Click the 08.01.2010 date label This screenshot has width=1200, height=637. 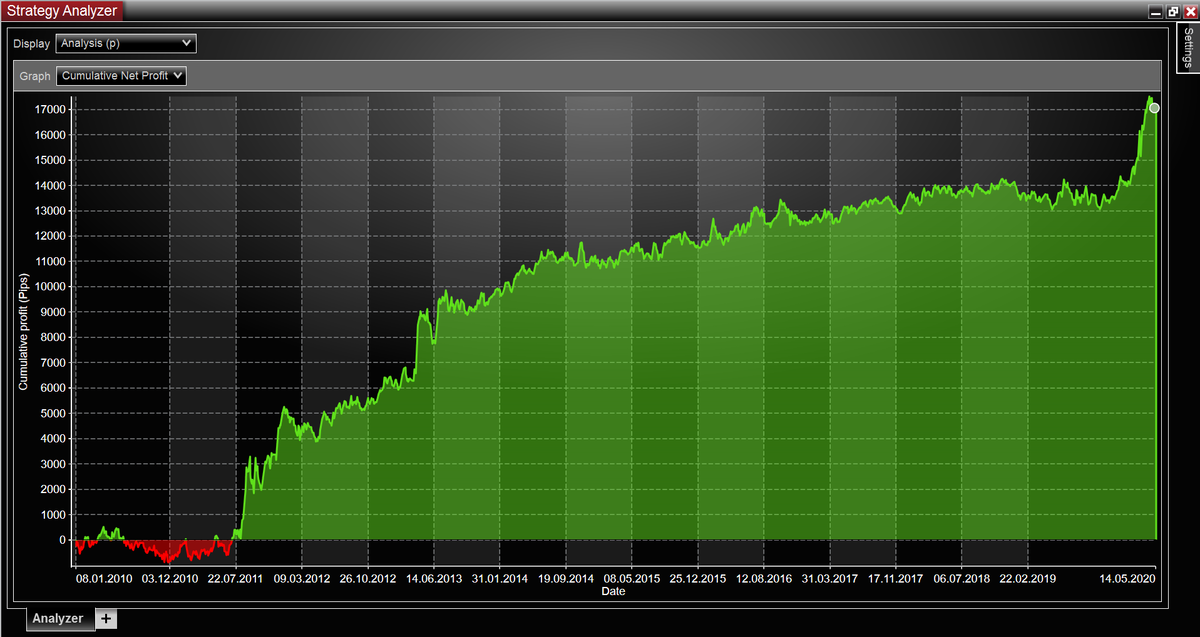click(104, 578)
